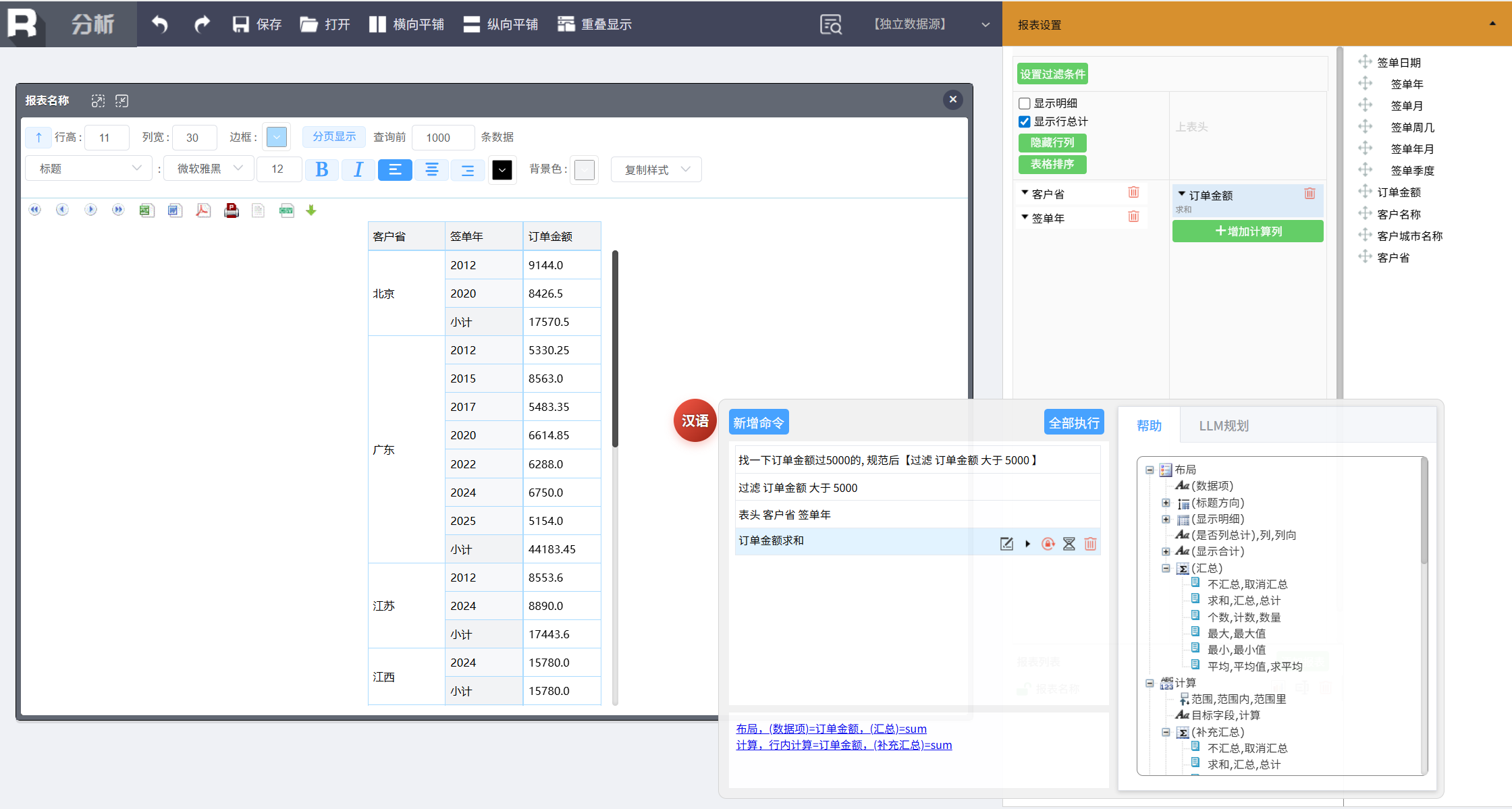
Task: Select 横向平铺 in the top menu
Action: (406, 24)
